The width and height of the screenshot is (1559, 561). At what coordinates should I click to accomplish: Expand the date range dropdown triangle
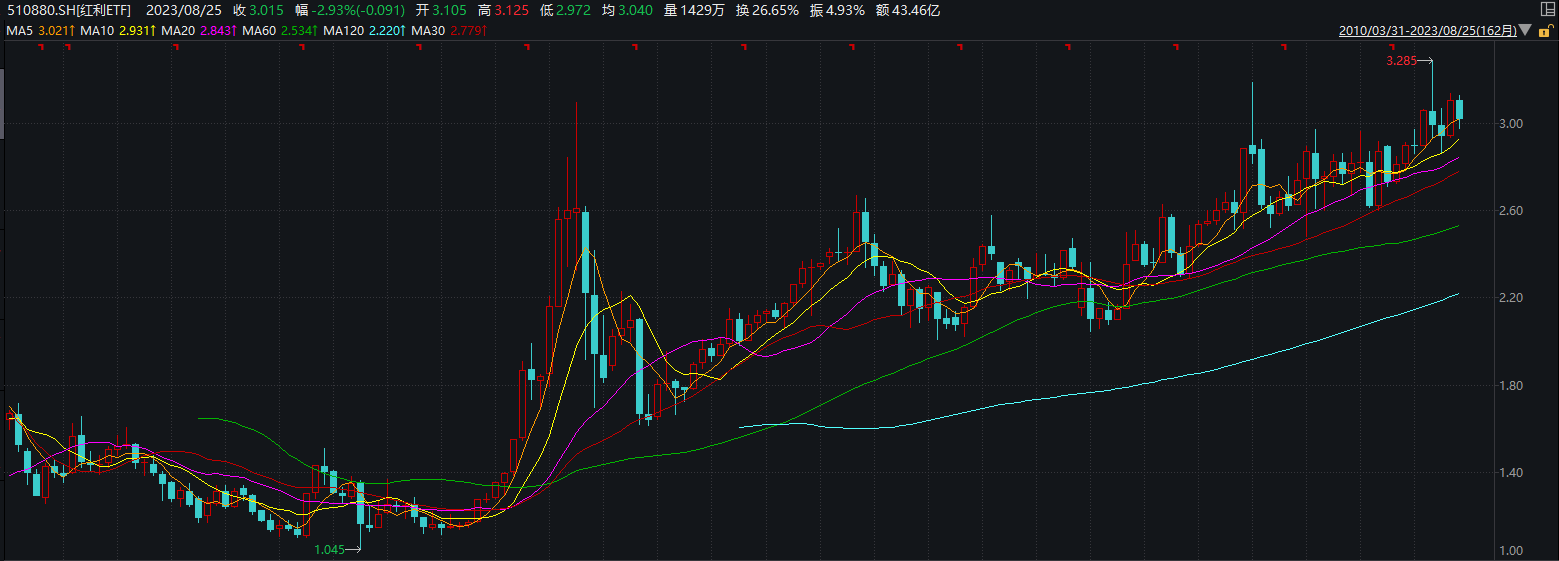click(x=1525, y=31)
